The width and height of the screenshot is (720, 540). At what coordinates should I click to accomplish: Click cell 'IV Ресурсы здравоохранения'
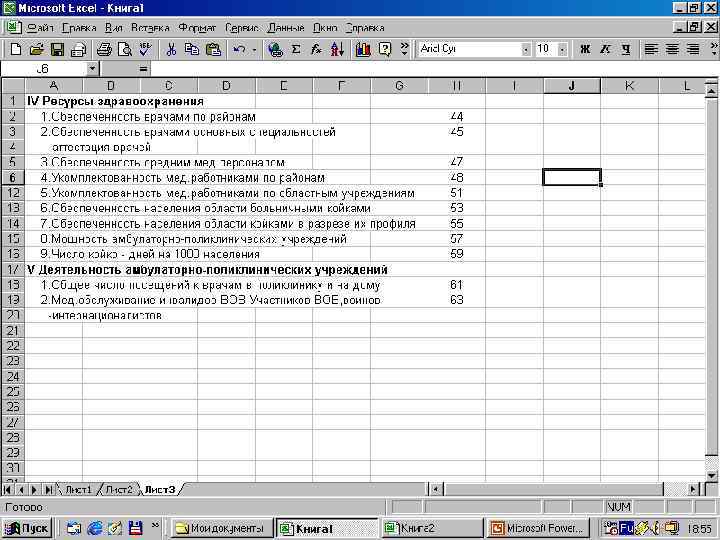[115, 101]
